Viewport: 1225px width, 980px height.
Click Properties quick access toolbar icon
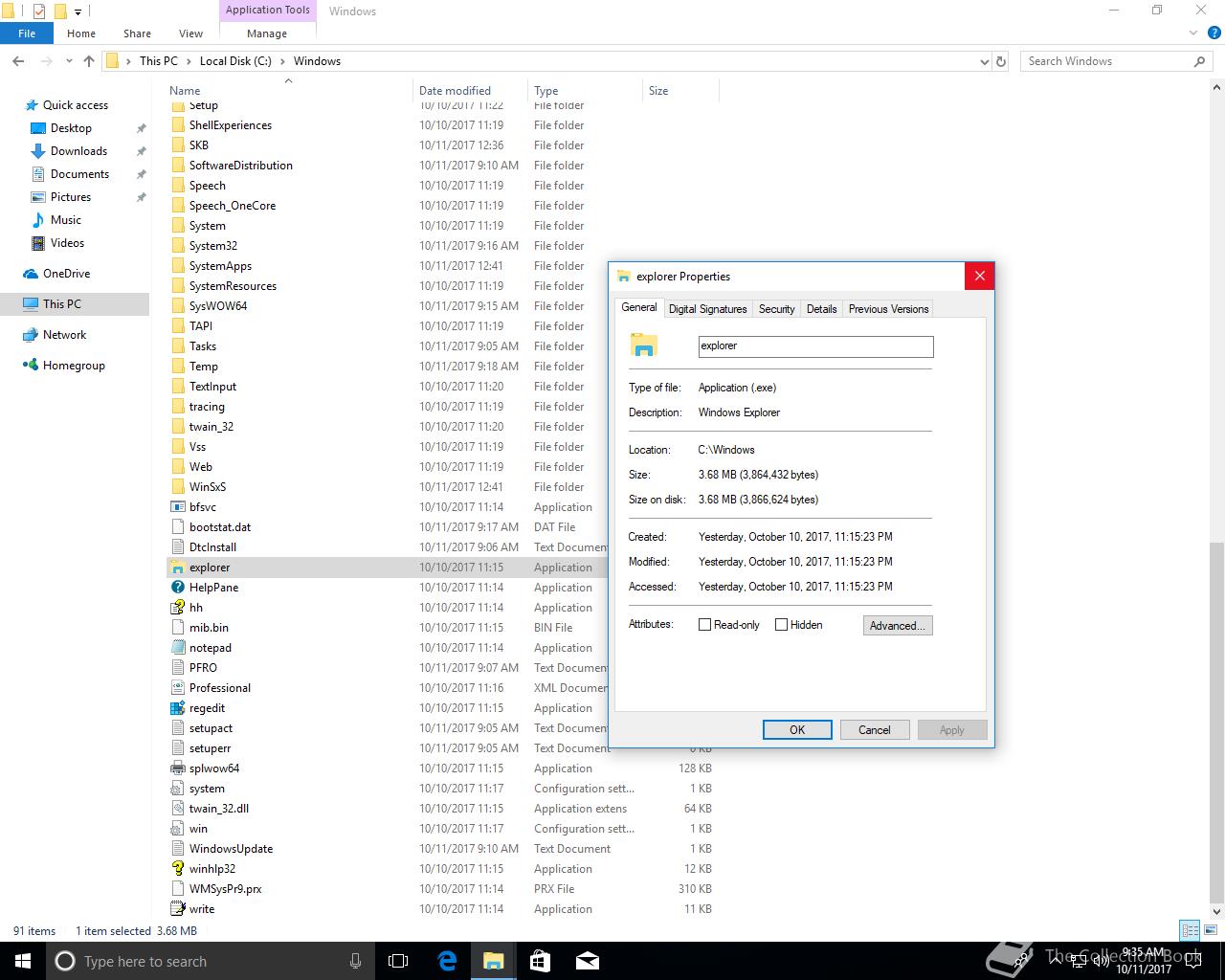coord(38,11)
